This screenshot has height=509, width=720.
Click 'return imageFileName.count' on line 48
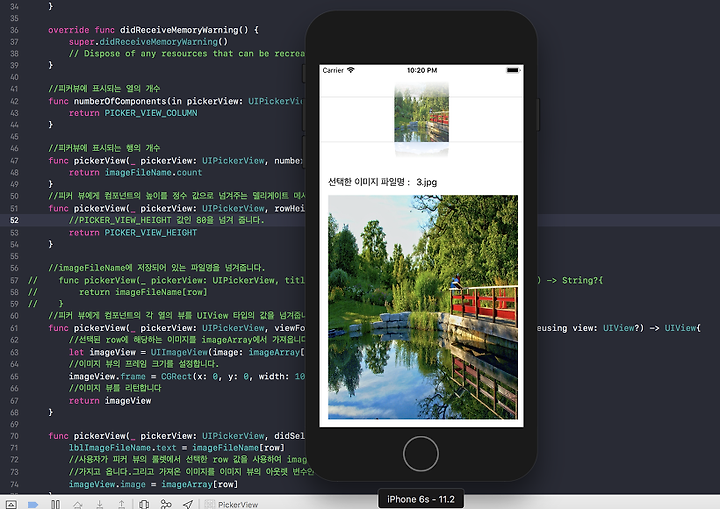click(x=135, y=173)
